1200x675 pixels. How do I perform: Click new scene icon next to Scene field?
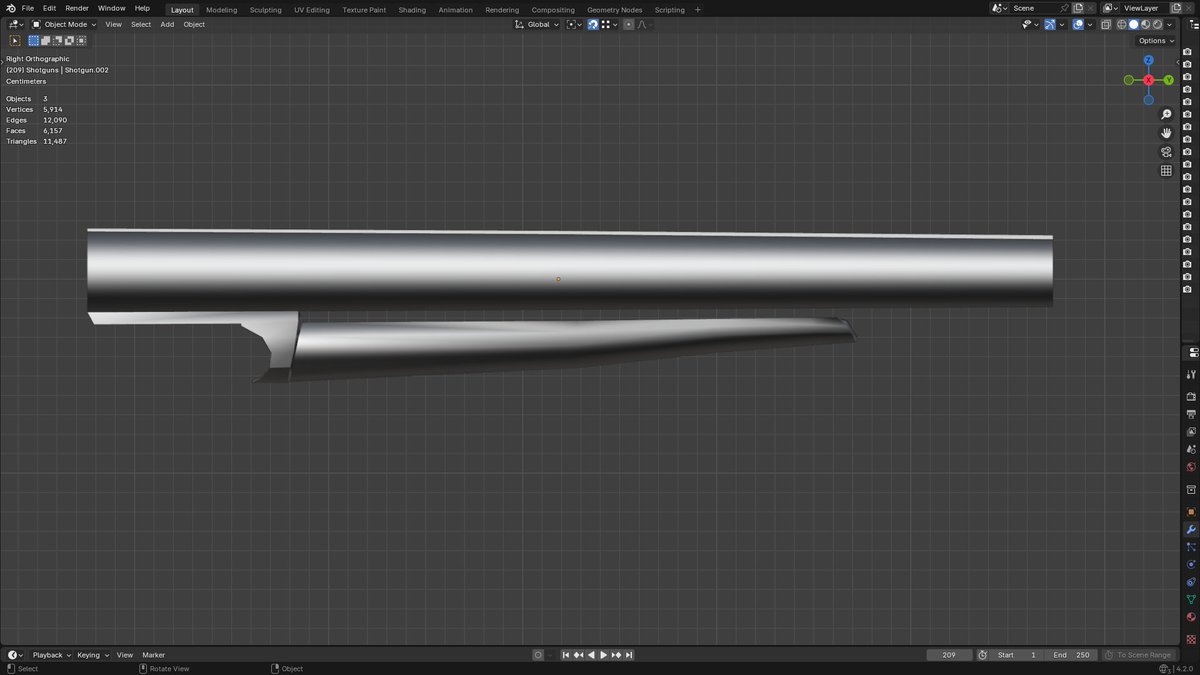[x=1078, y=8]
